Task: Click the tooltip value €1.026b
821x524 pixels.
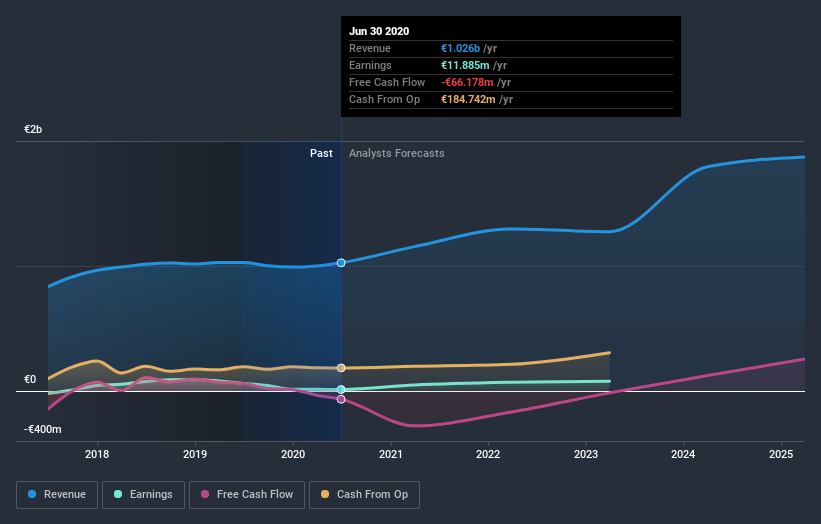Action: point(460,48)
